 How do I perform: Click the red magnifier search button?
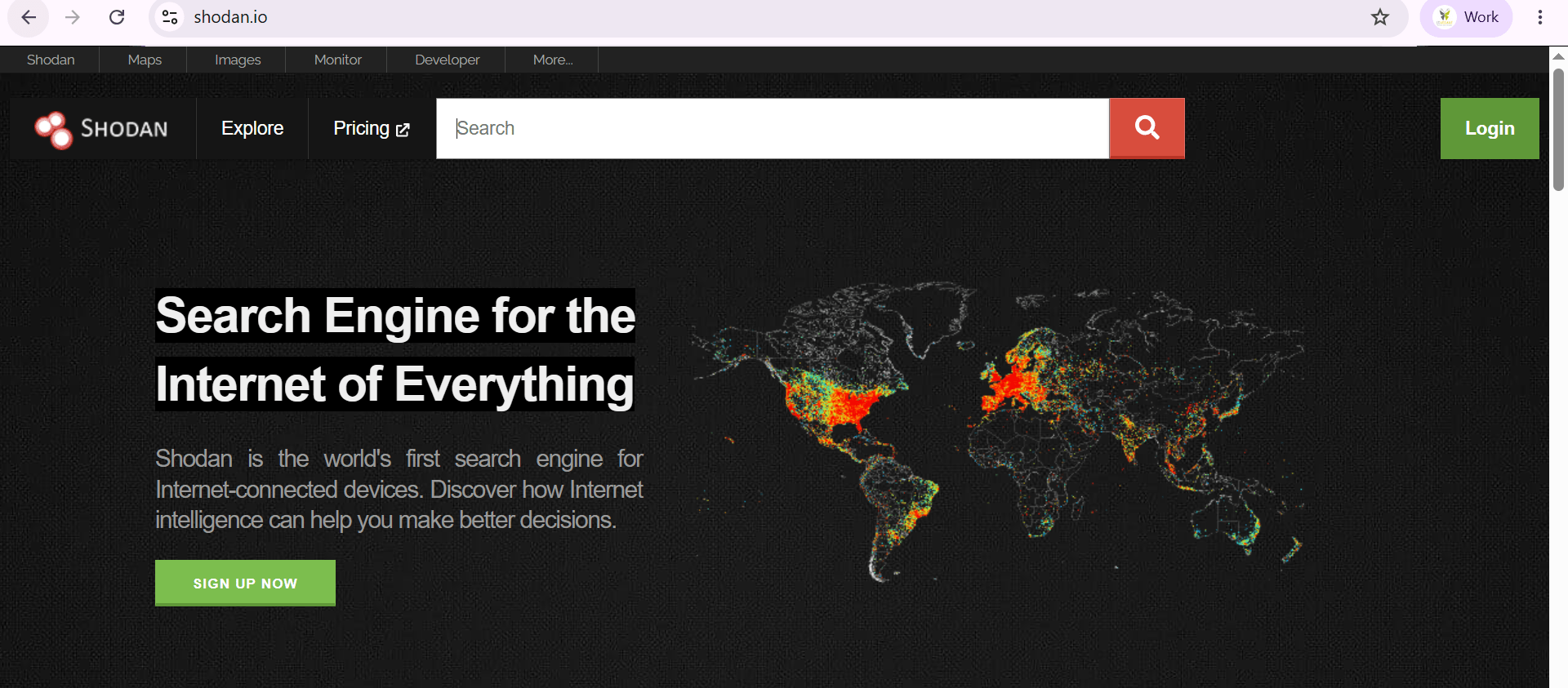click(1147, 128)
